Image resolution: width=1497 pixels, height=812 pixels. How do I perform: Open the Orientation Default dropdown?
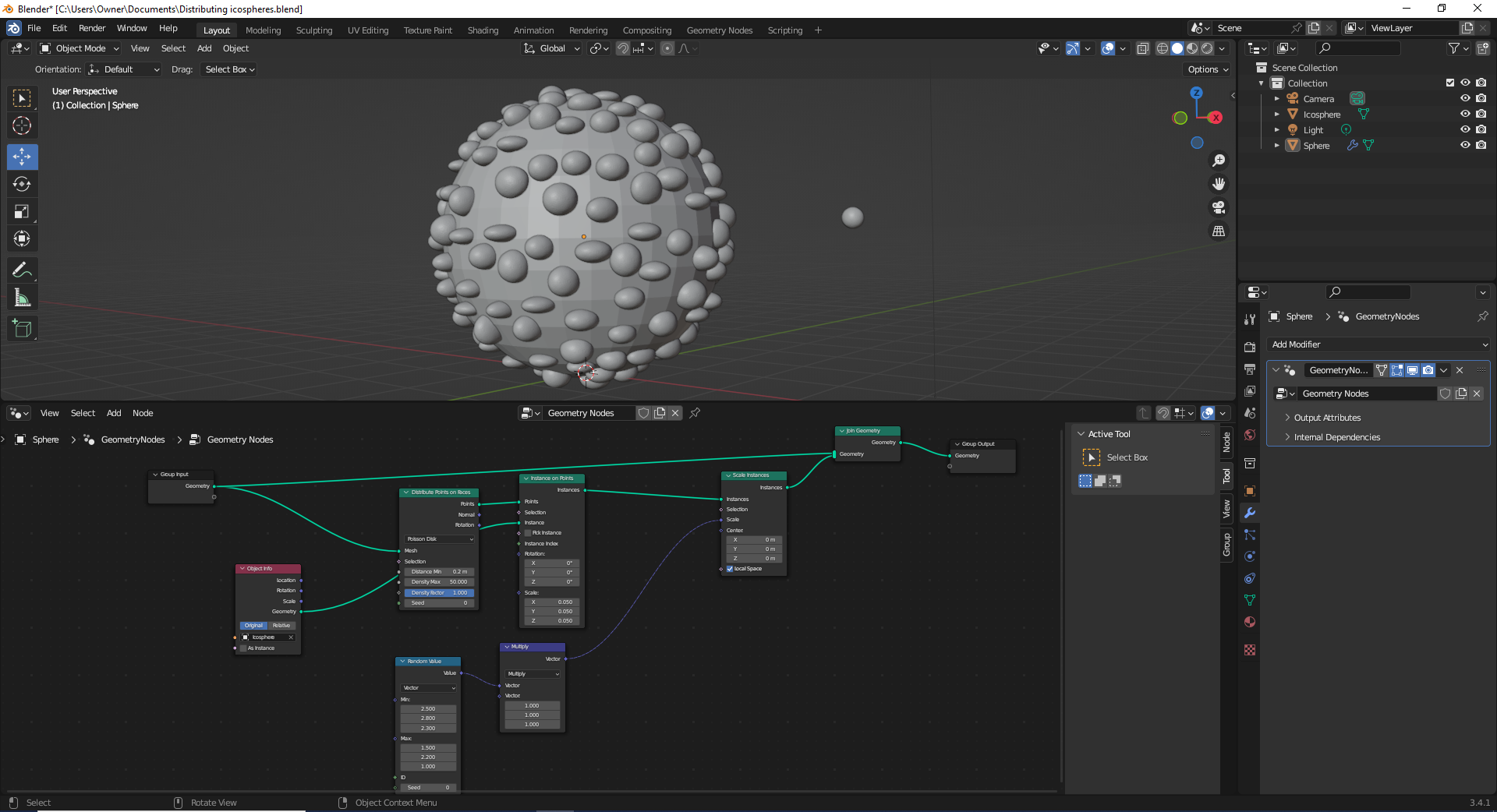click(123, 69)
